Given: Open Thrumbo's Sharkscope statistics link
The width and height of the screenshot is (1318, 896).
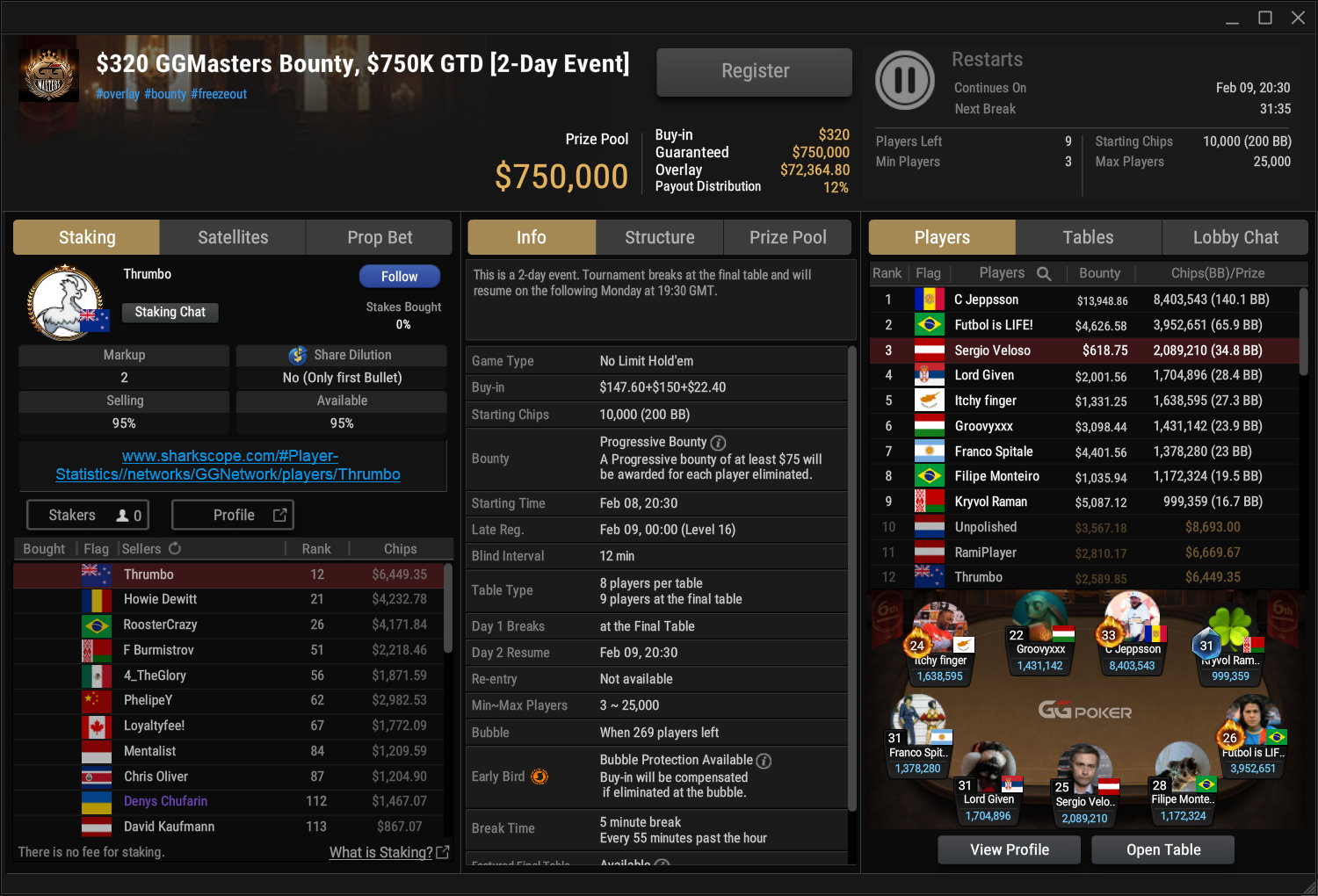Looking at the screenshot, I should click(228, 465).
